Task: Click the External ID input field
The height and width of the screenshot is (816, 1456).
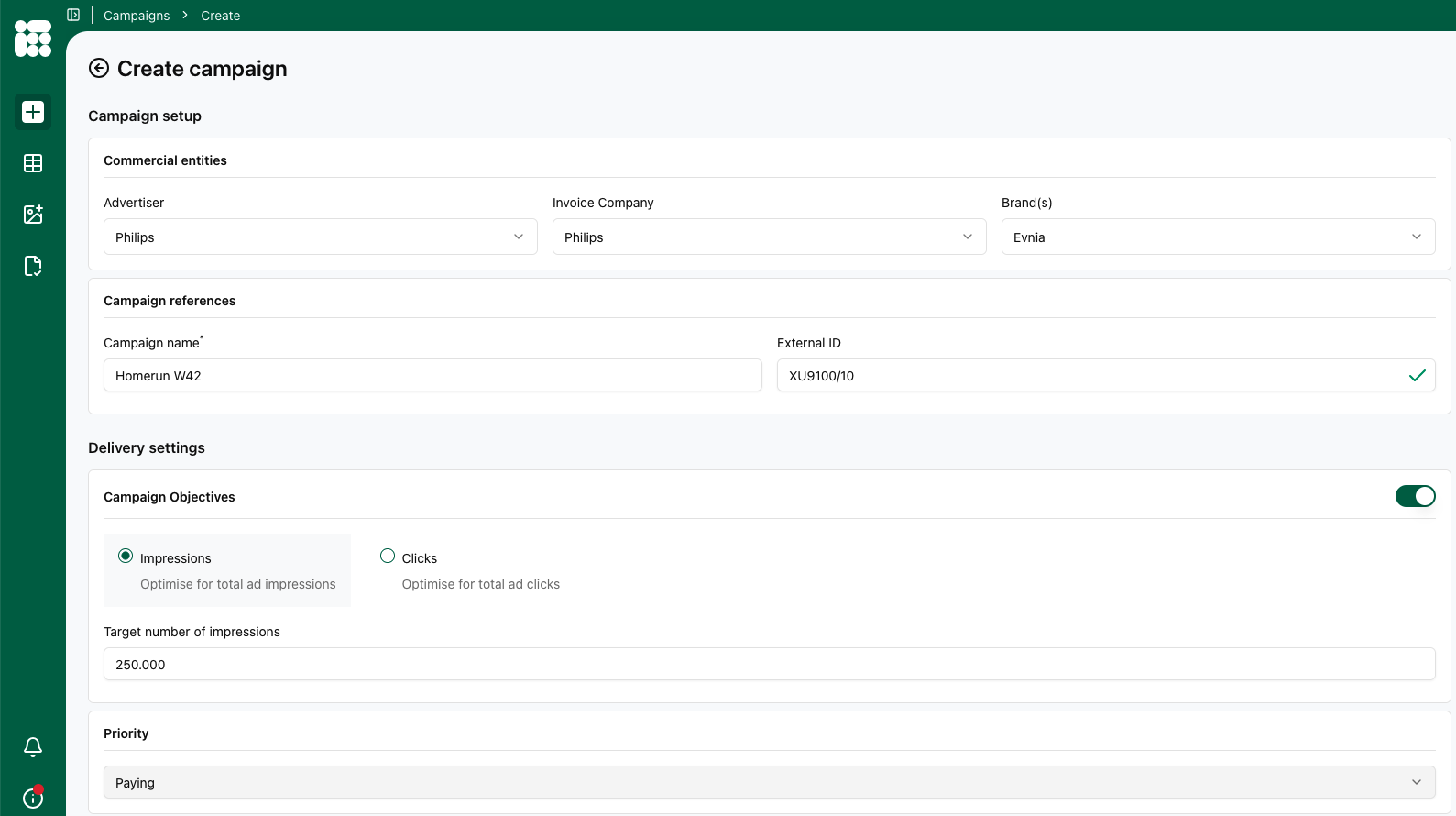Action: 1106,375
